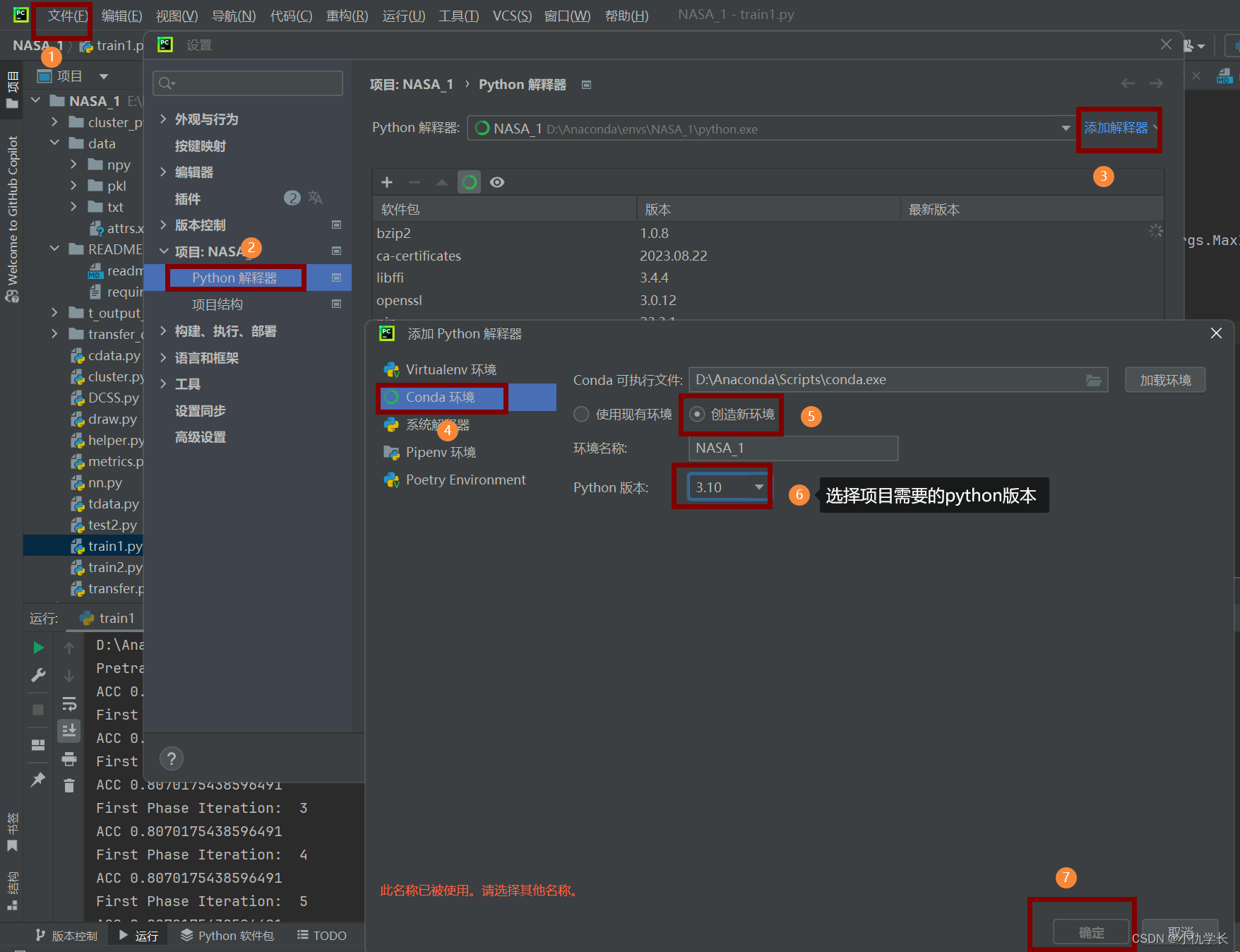Select 项目结构 in settings tree

click(x=217, y=304)
